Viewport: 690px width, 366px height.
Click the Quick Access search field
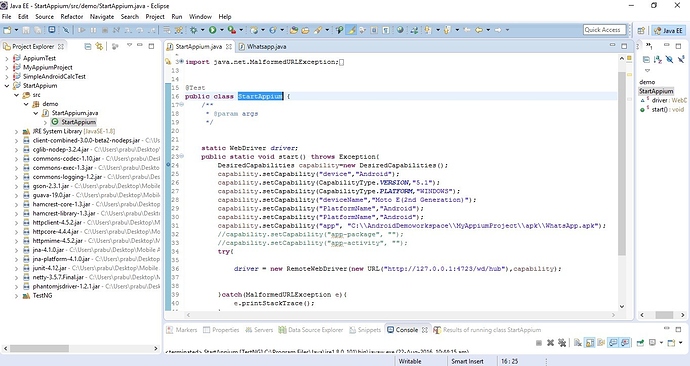click(x=604, y=30)
